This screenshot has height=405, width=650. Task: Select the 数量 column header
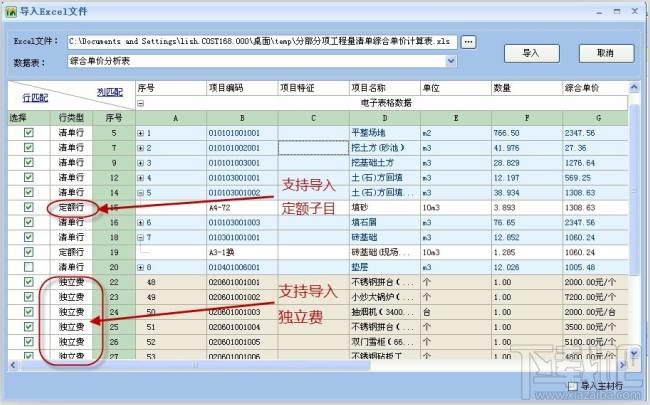click(527, 88)
